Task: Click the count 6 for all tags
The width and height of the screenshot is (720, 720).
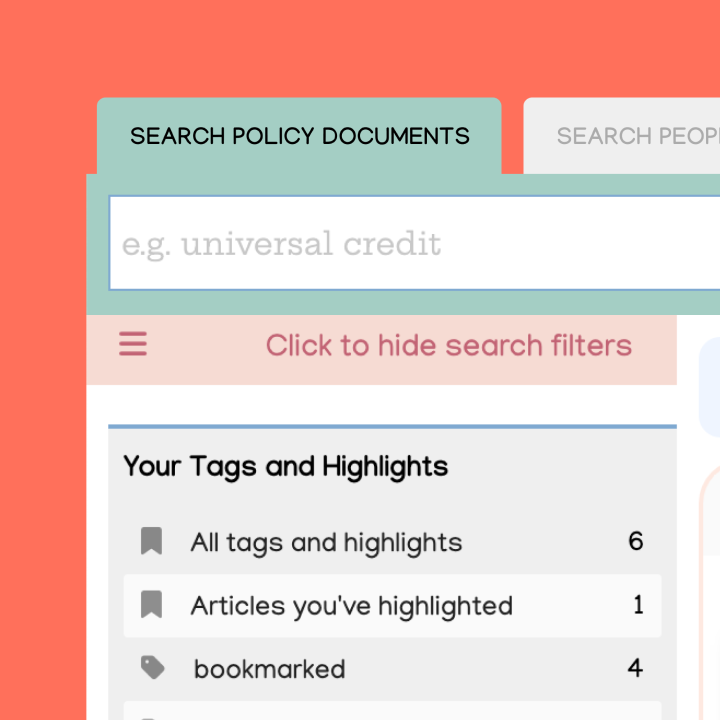Action: coord(636,541)
